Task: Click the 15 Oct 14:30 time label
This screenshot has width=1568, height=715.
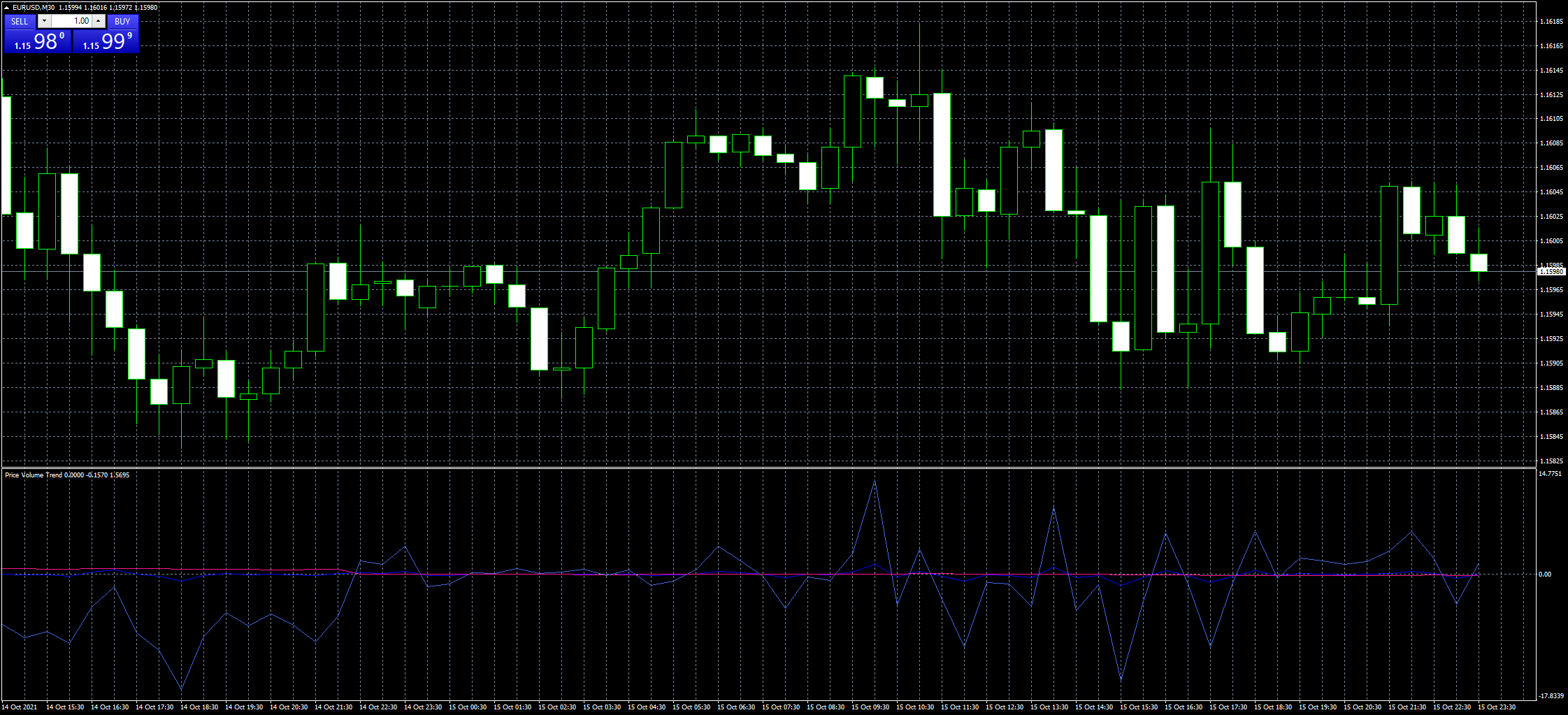Action: [1094, 707]
